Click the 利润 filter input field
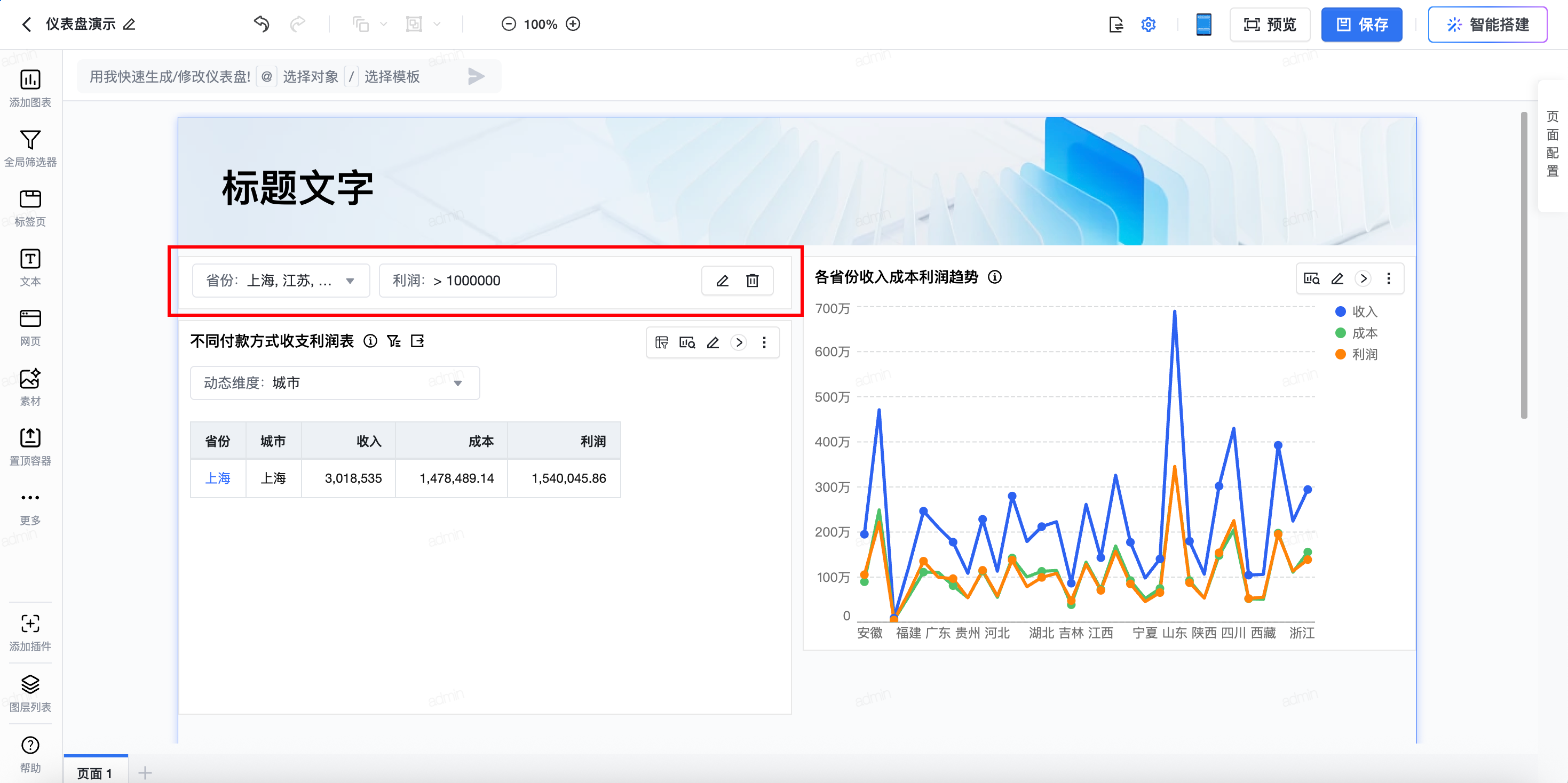Image resolution: width=1568 pixels, height=783 pixels. (468, 281)
